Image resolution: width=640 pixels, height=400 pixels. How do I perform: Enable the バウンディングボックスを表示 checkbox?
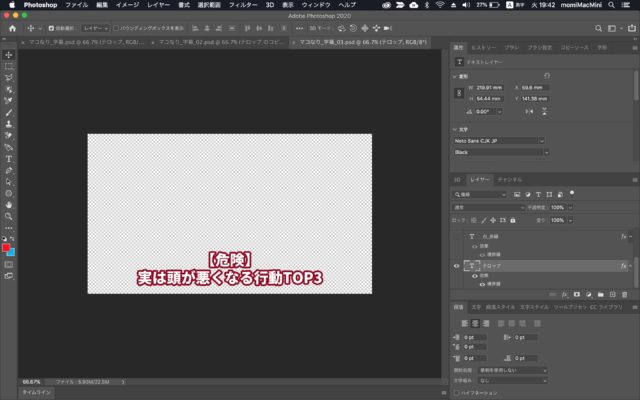[x=116, y=29]
